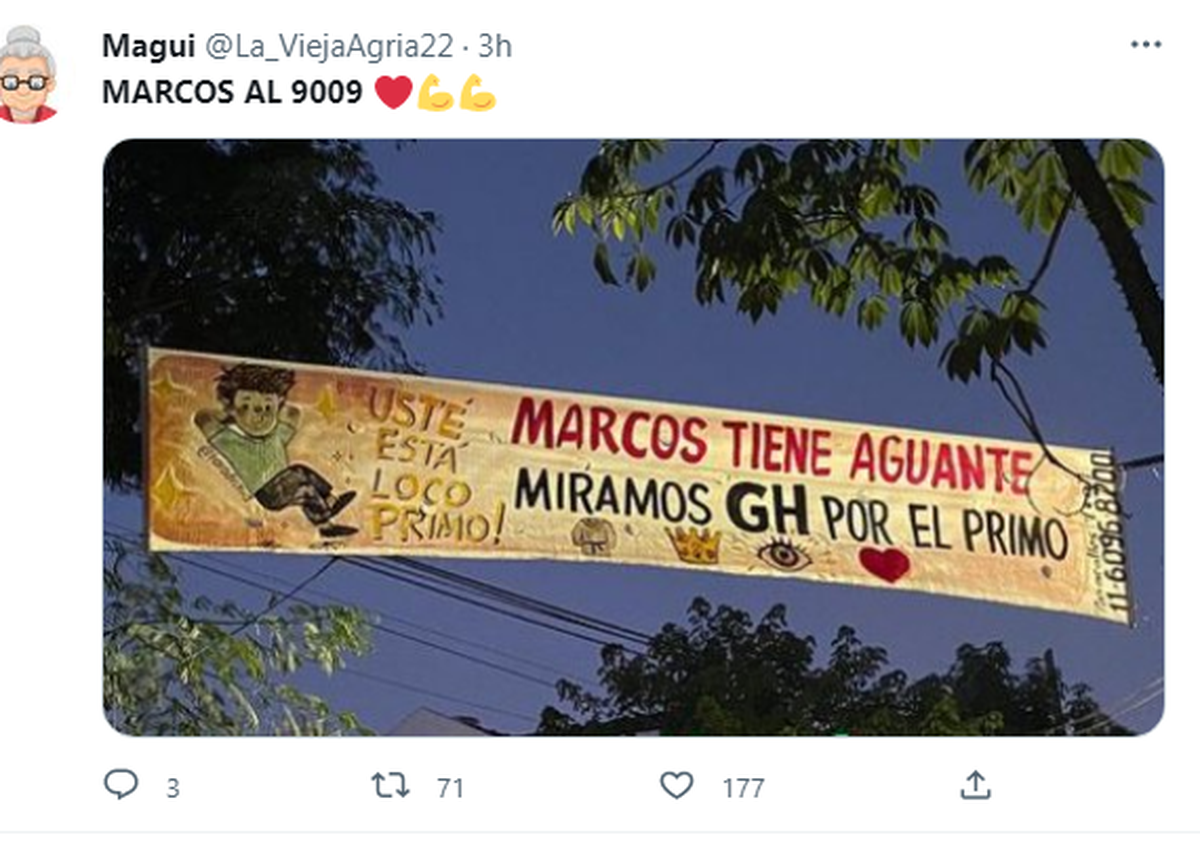Click the like count 177
This screenshot has width=1200, height=848.
743,788
